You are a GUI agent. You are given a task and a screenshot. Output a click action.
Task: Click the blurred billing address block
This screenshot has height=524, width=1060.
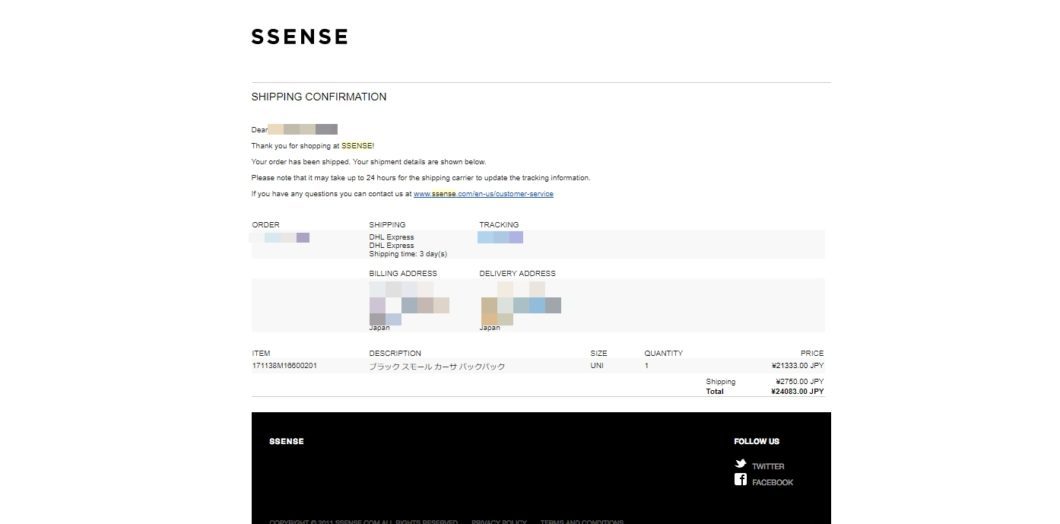tap(409, 305)
